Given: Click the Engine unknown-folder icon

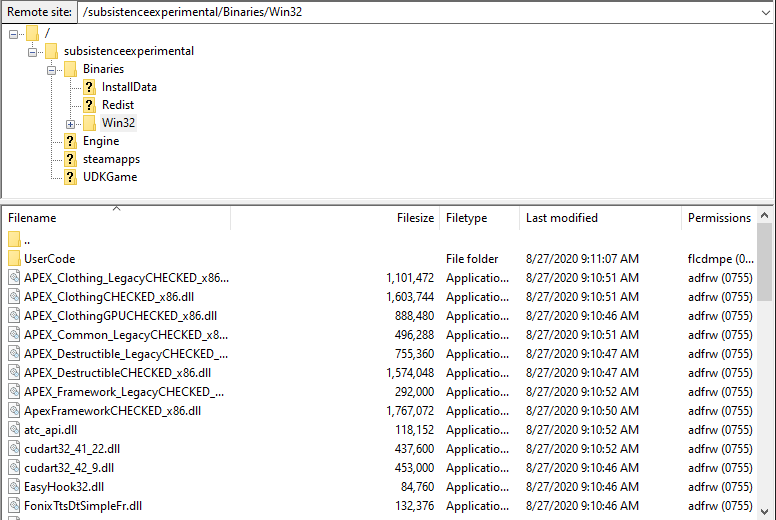Looking at the screenshot, I should pyautogui.click(x=70, y=141).
